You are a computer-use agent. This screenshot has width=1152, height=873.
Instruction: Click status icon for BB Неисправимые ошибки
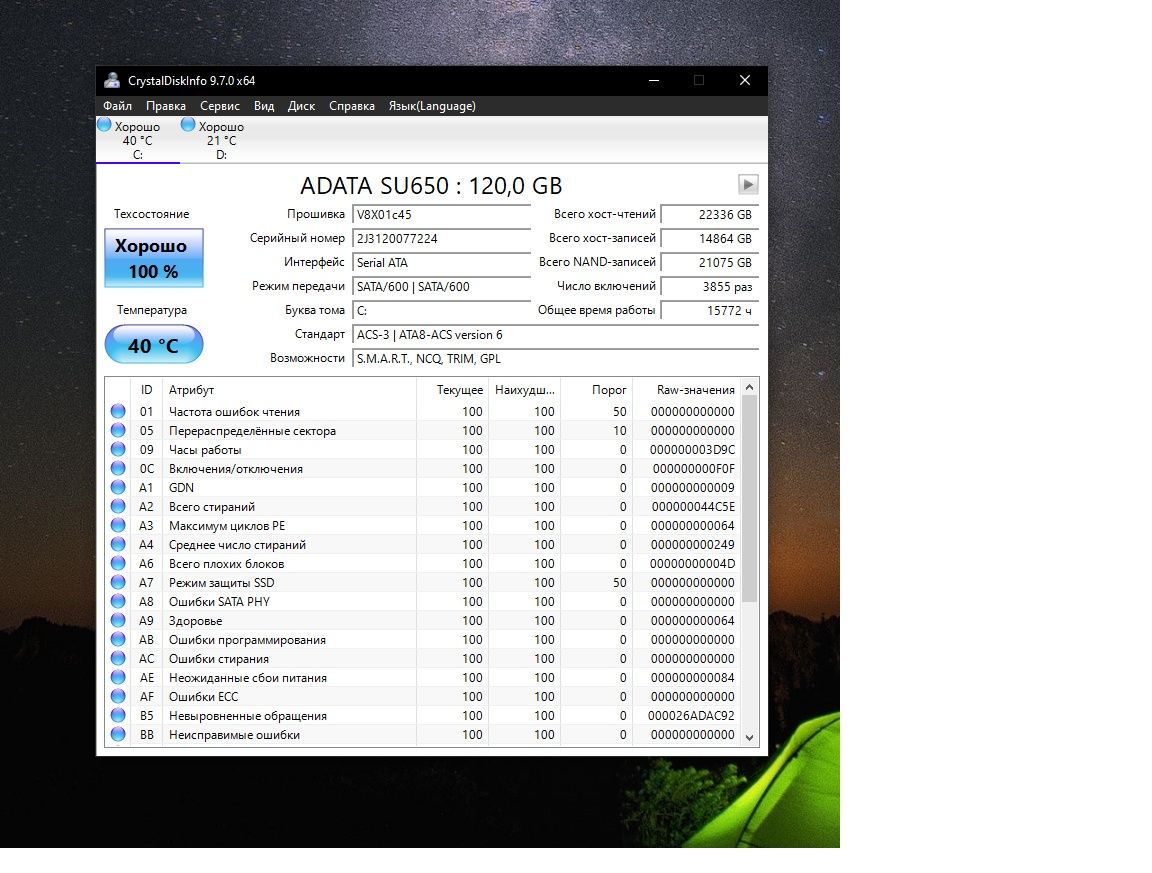118,735
